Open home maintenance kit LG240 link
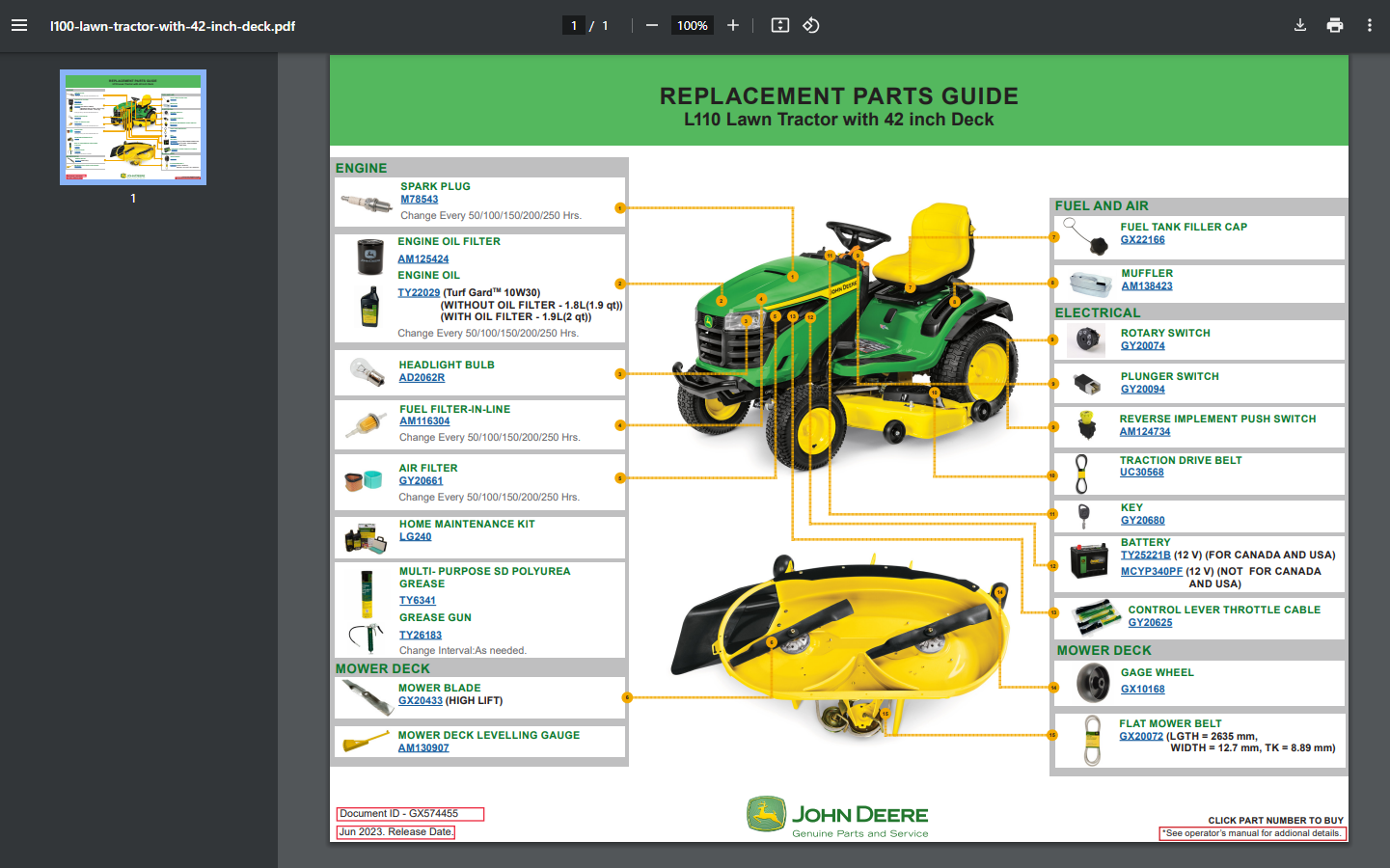The height and width of the screenshot is (868, 1390). (416, 537)
